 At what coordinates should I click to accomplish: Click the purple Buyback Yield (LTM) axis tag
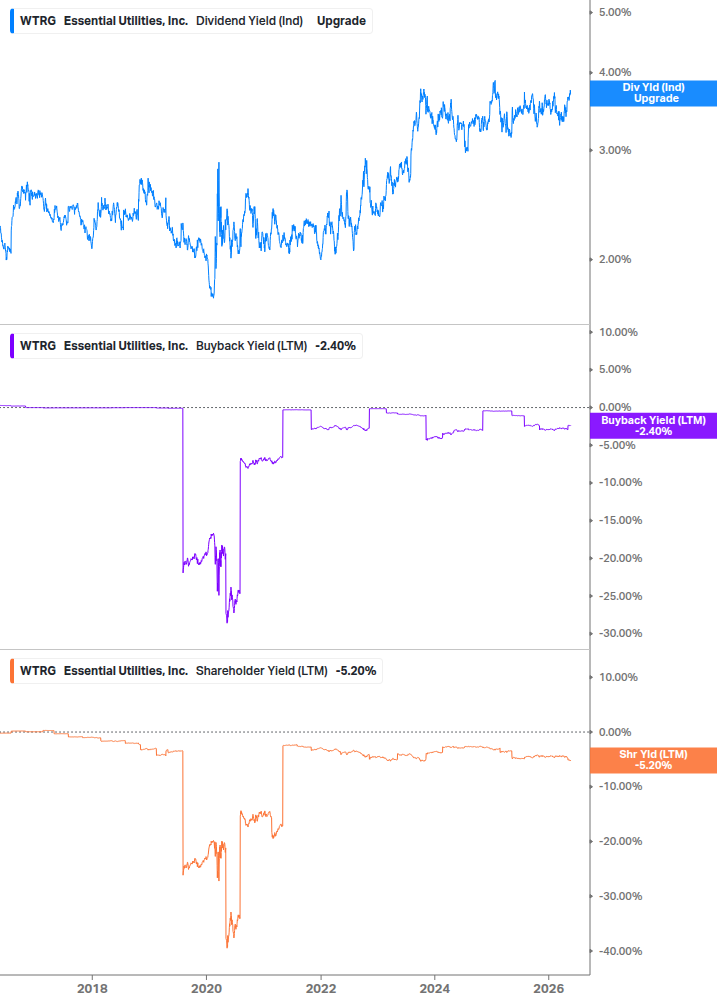tap(653, 426)
